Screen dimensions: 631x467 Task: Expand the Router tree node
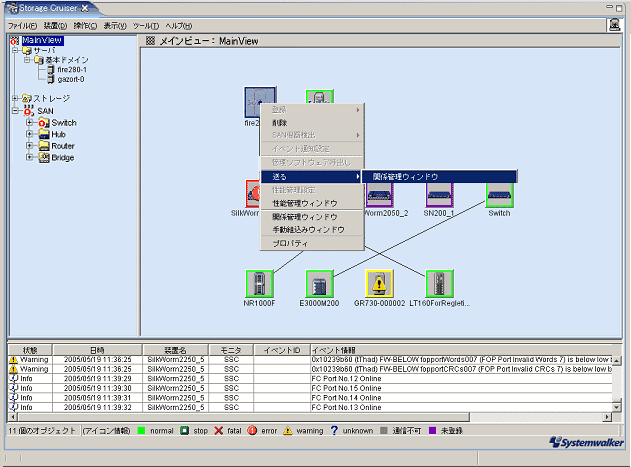pos(29,146)
